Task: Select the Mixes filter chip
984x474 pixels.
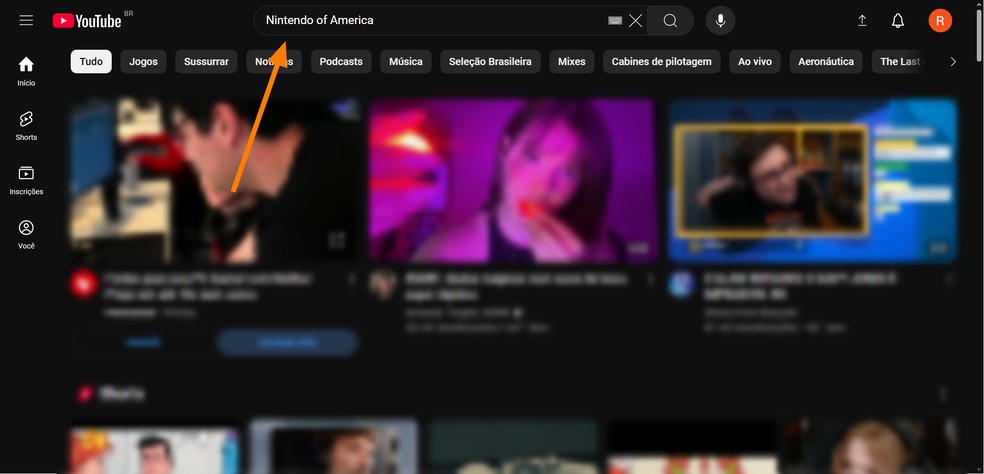Action: (x=572, y=62)
